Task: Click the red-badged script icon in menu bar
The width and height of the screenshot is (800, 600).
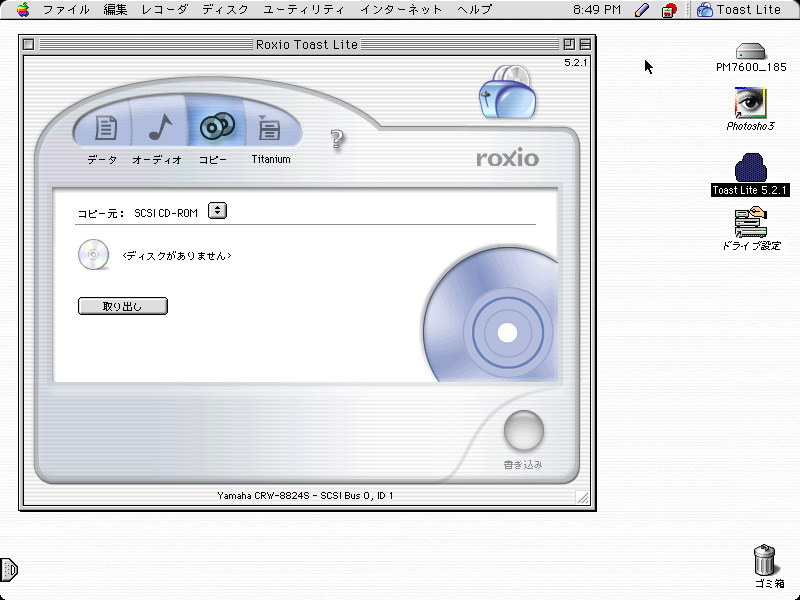Action: (669, 10)
